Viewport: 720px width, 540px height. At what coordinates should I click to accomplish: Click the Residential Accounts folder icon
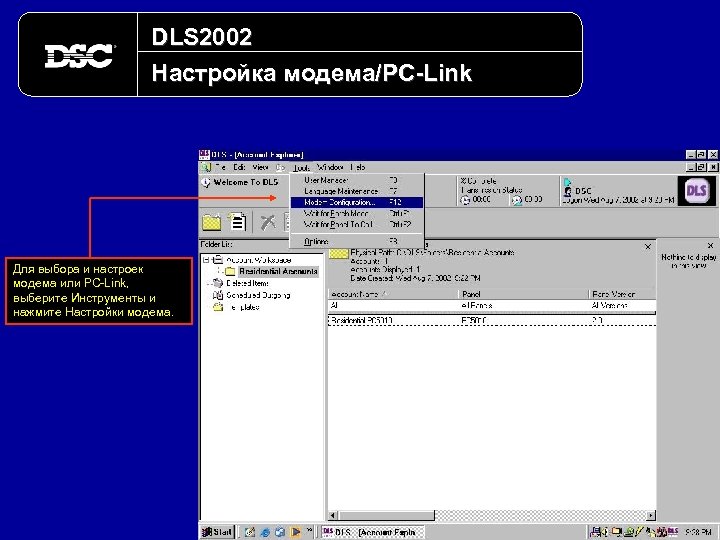230,271
